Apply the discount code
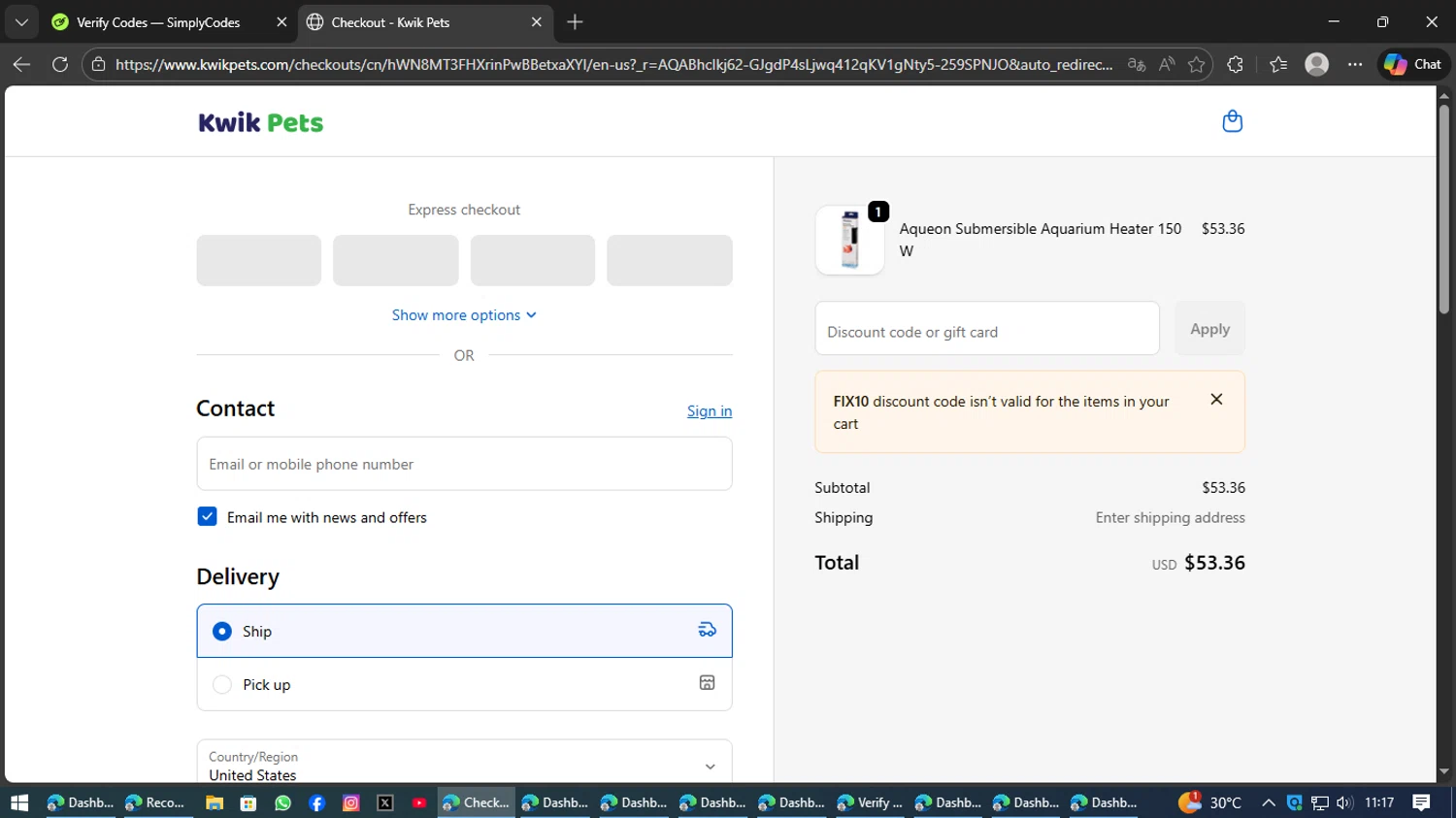 tap(1209, 329)
